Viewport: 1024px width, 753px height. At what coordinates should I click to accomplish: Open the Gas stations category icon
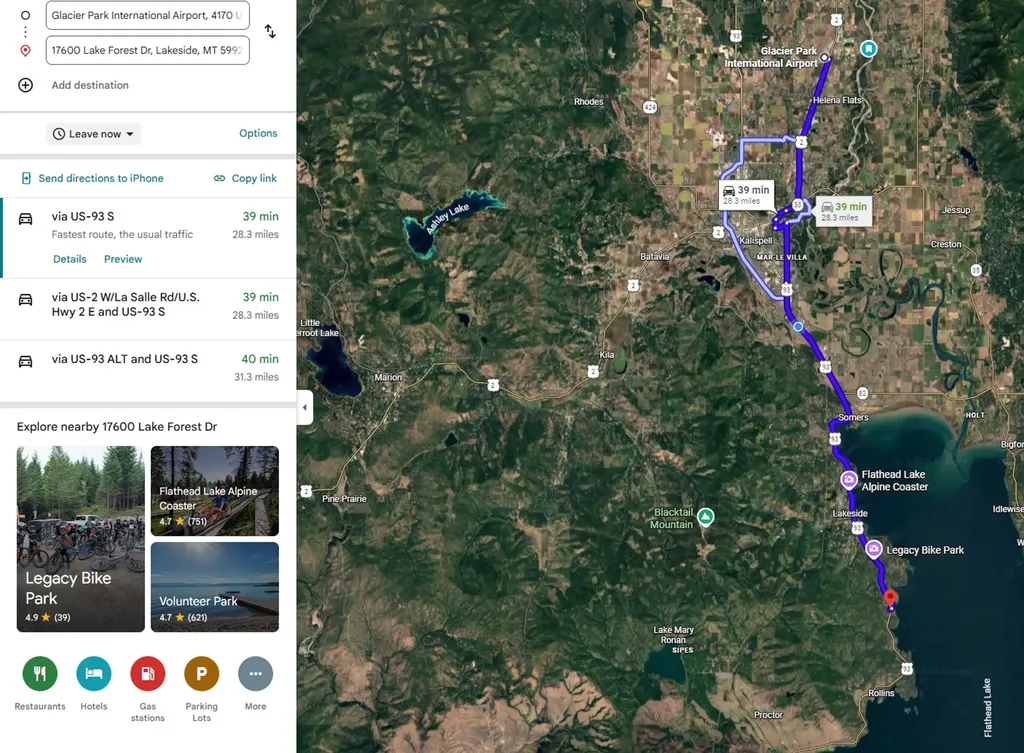[148, 673]
